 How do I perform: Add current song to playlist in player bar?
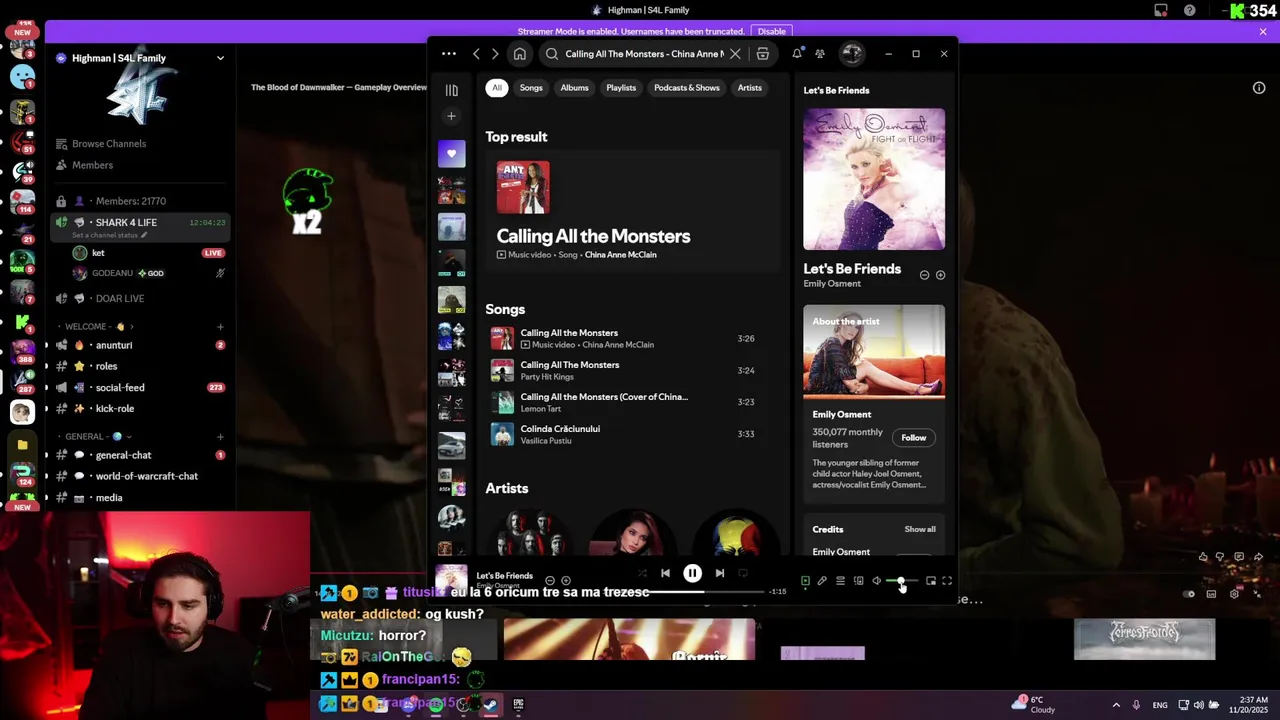tap(566, 581)
